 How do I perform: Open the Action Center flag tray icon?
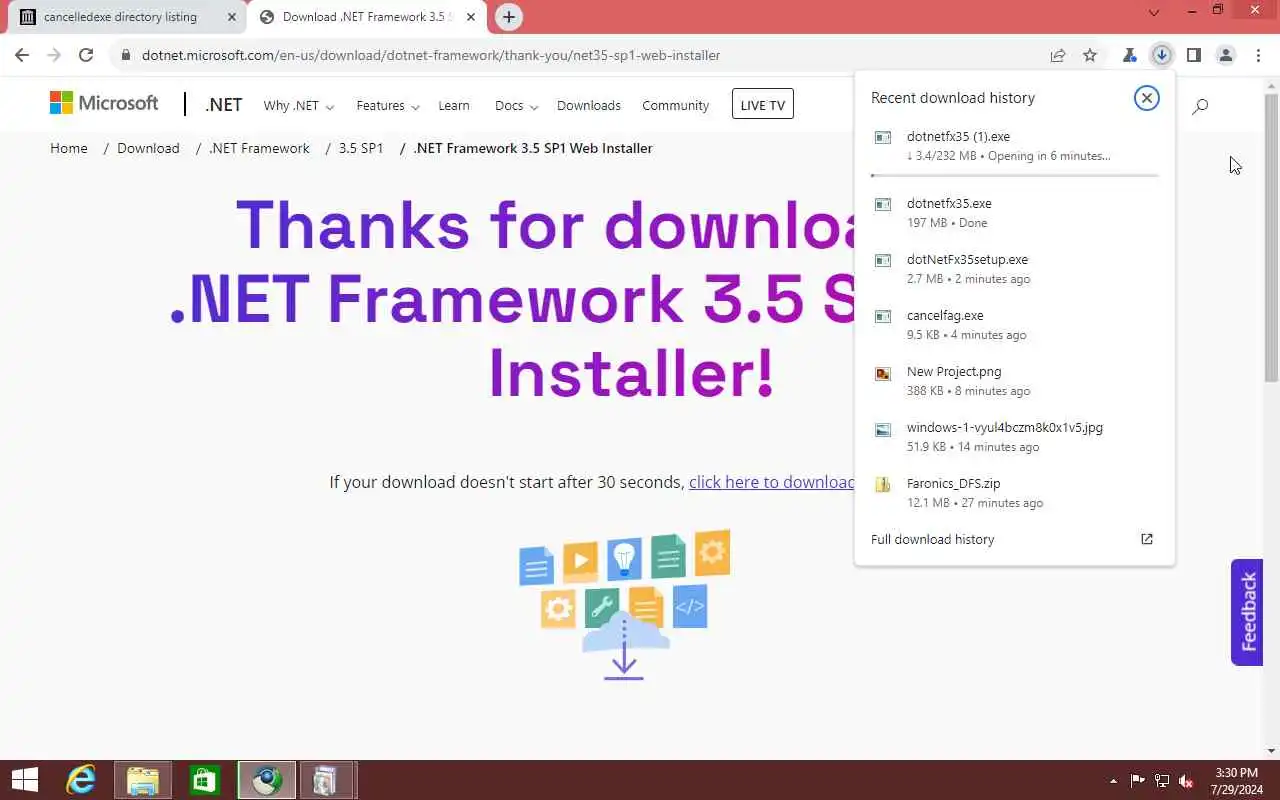point(1138,781)
